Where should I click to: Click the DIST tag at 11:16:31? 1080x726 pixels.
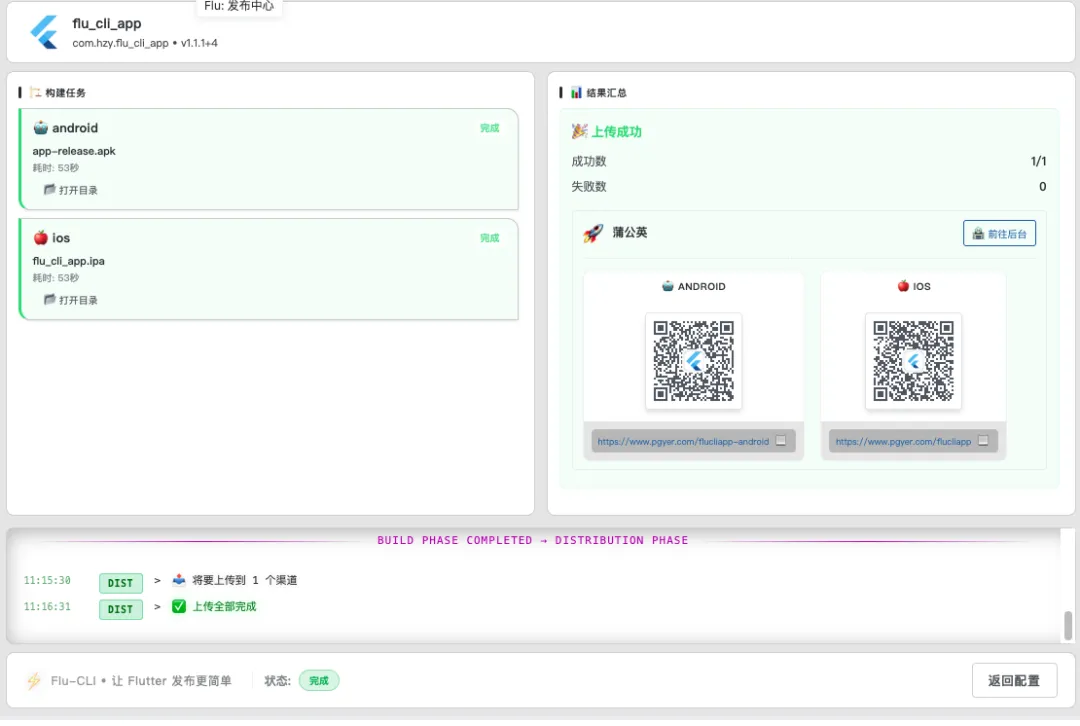point(121,609)
